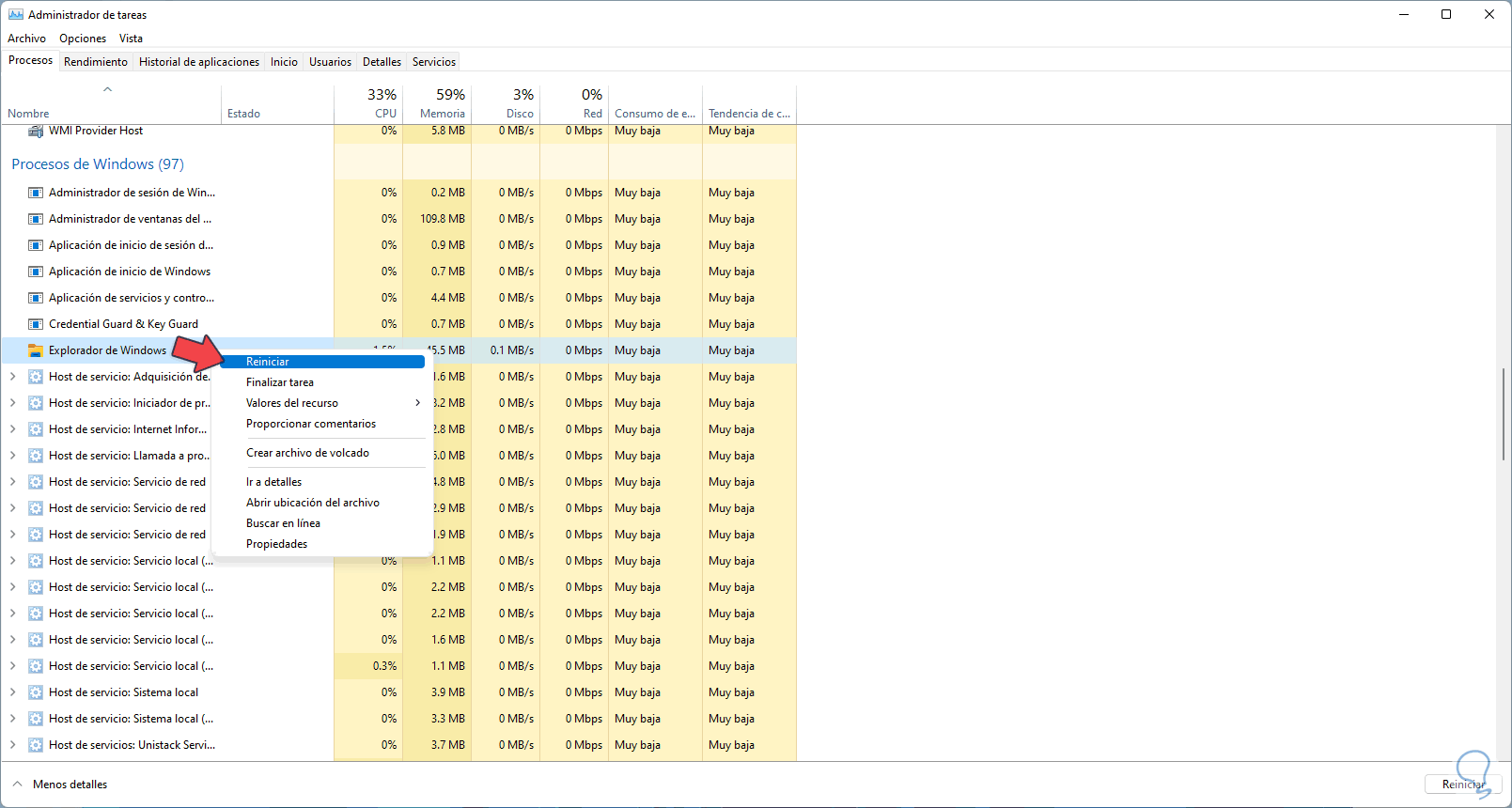1512x808 pixels.
Task: Click gear icon of Host de servicio: Llamada a pro..
Action: [36, 456]
